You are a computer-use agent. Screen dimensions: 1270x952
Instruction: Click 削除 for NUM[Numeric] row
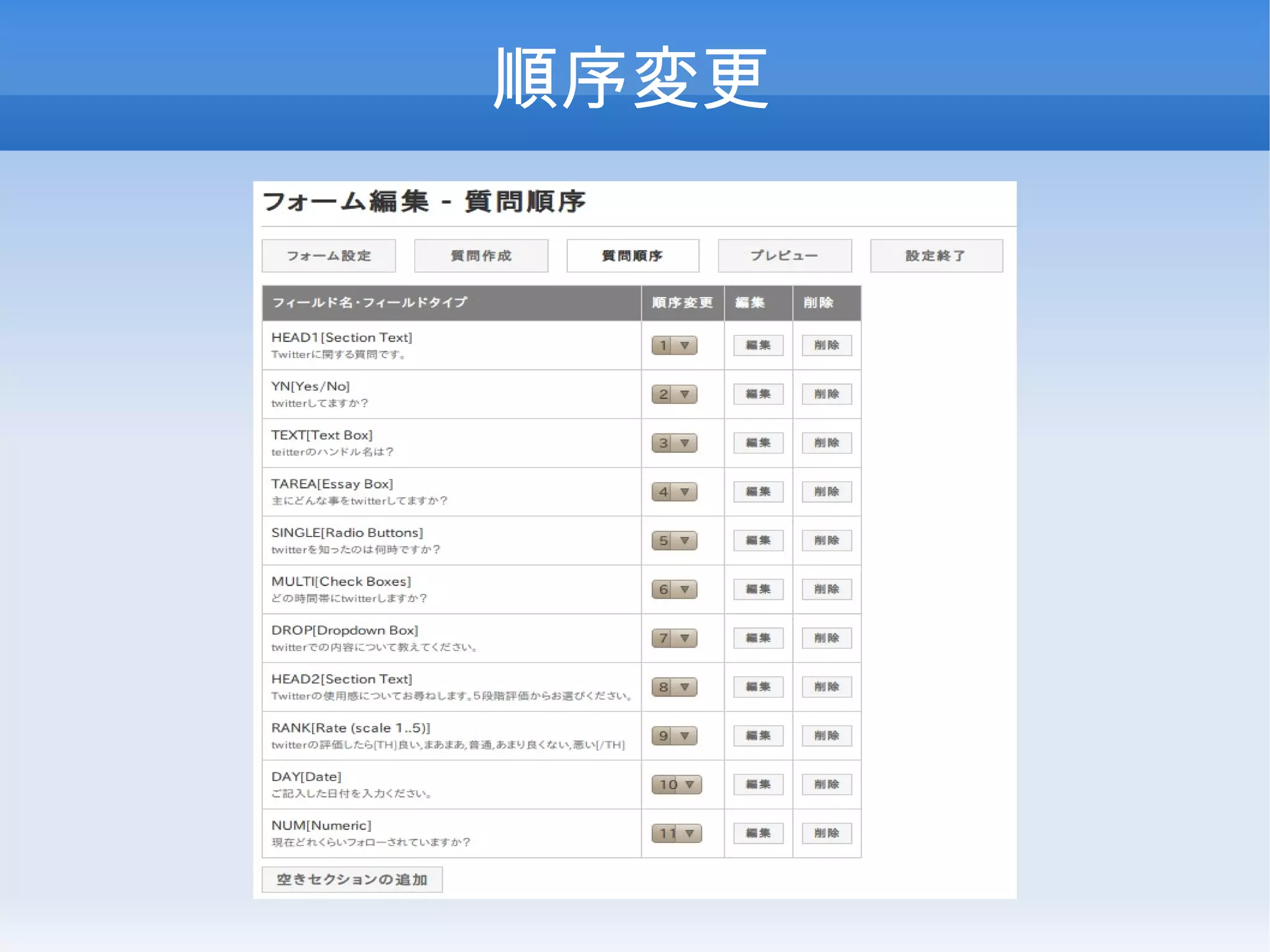click(x=827, y=834)
